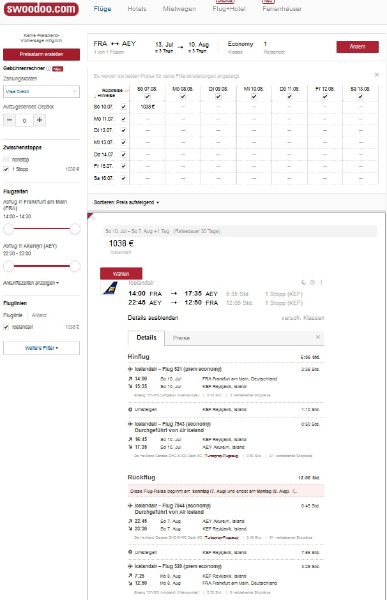Click the Wählen button
This screenshot has height=600, width=387.
coord(121,274)
